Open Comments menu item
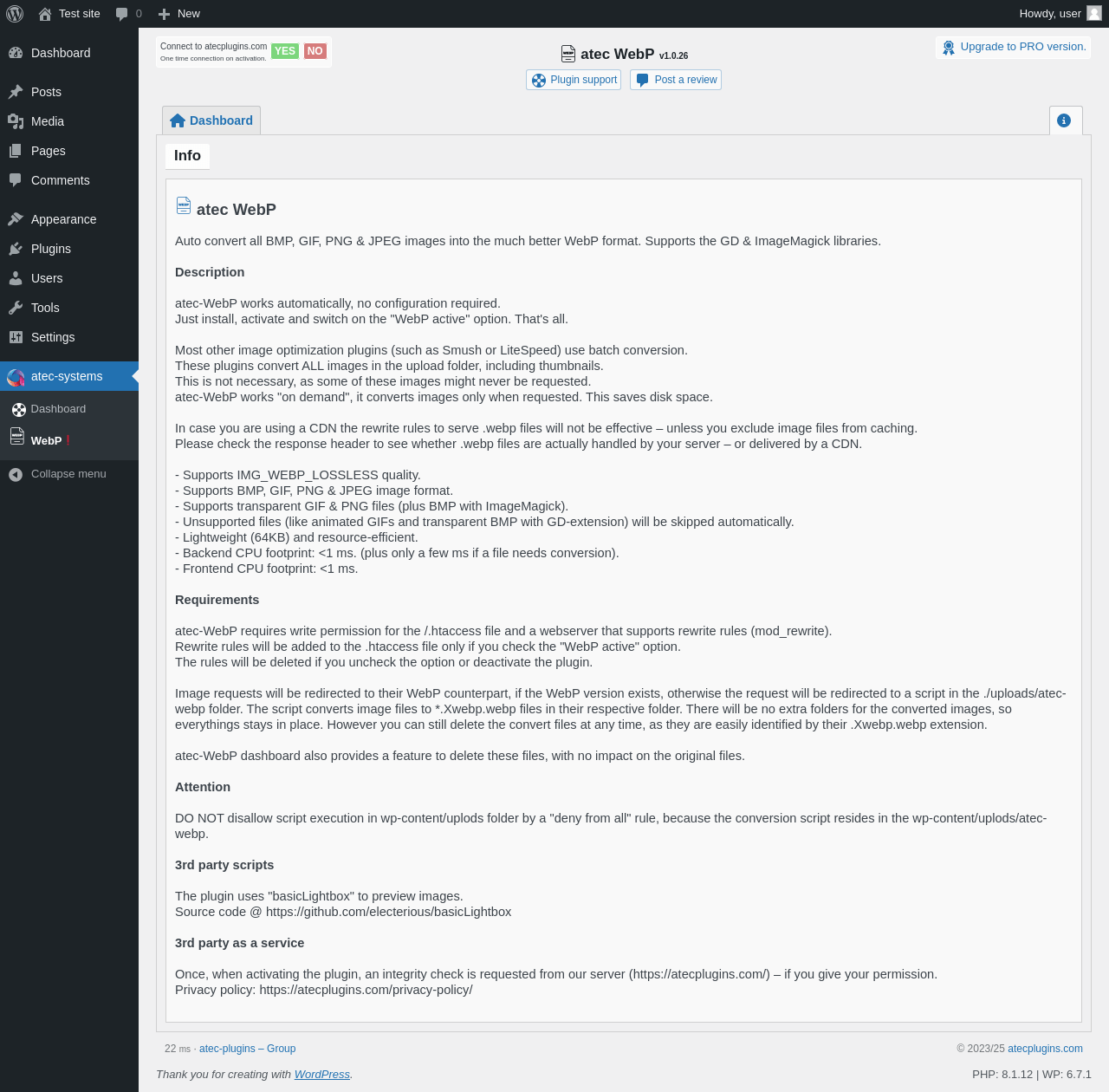 [69, 180]
